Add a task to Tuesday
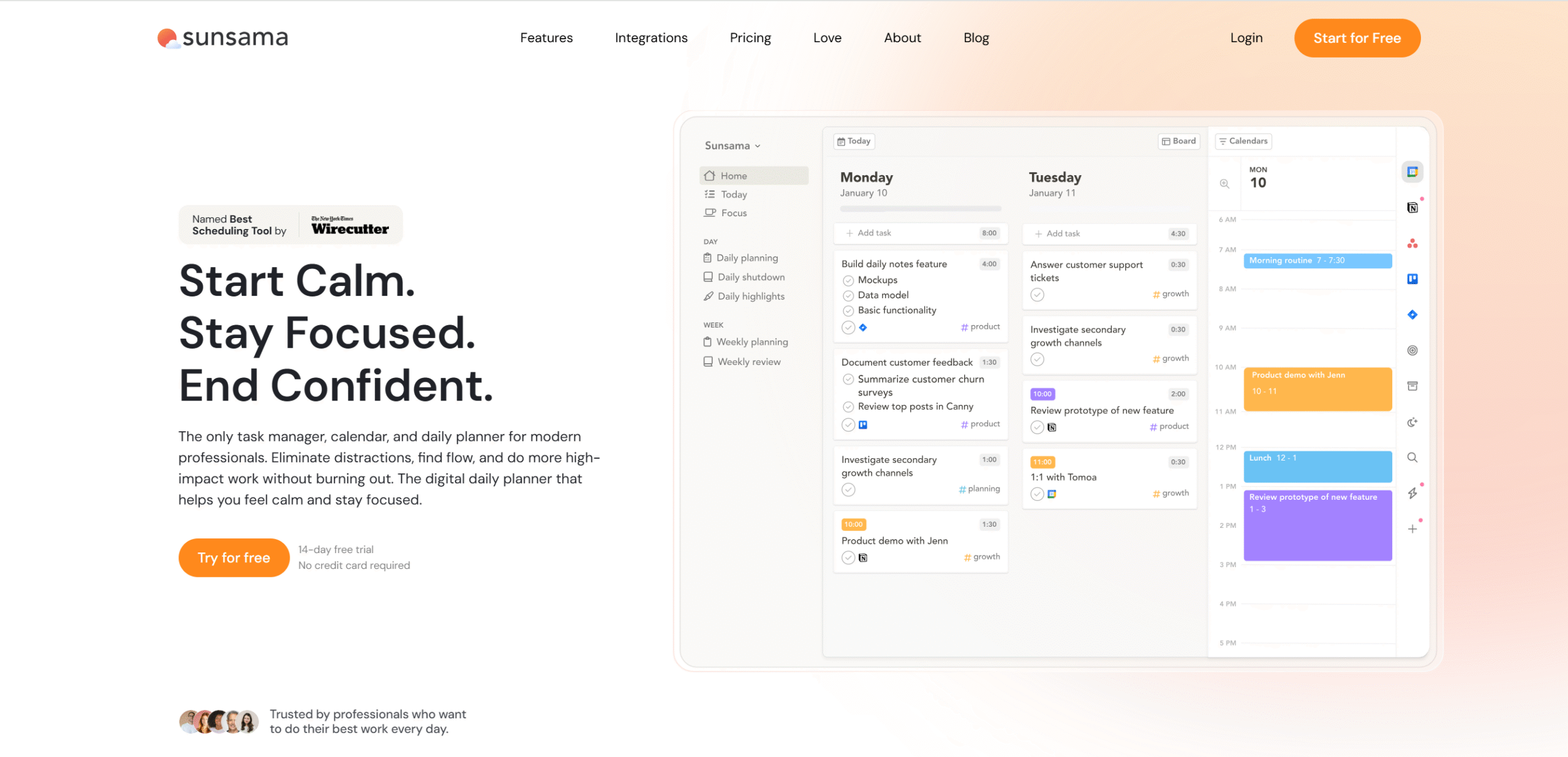The height and width of the screenshot is (757, 1568). point(1110,234)
